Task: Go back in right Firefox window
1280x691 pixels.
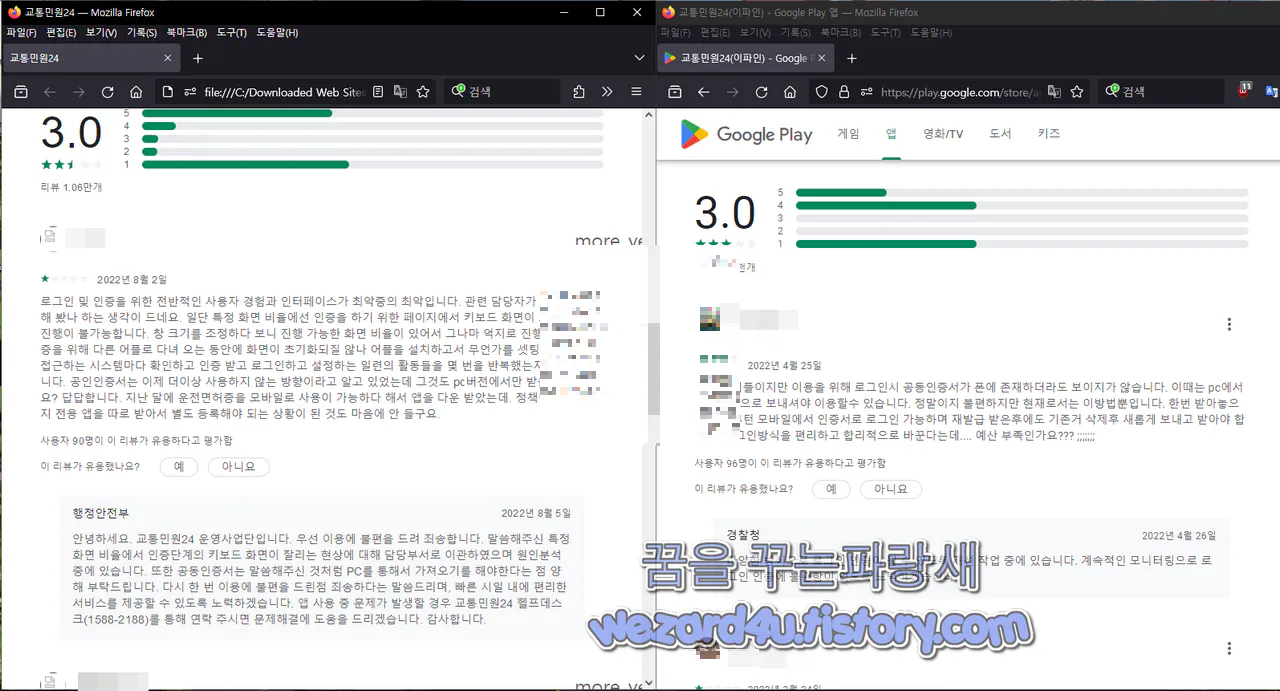Action: point(703,92)
